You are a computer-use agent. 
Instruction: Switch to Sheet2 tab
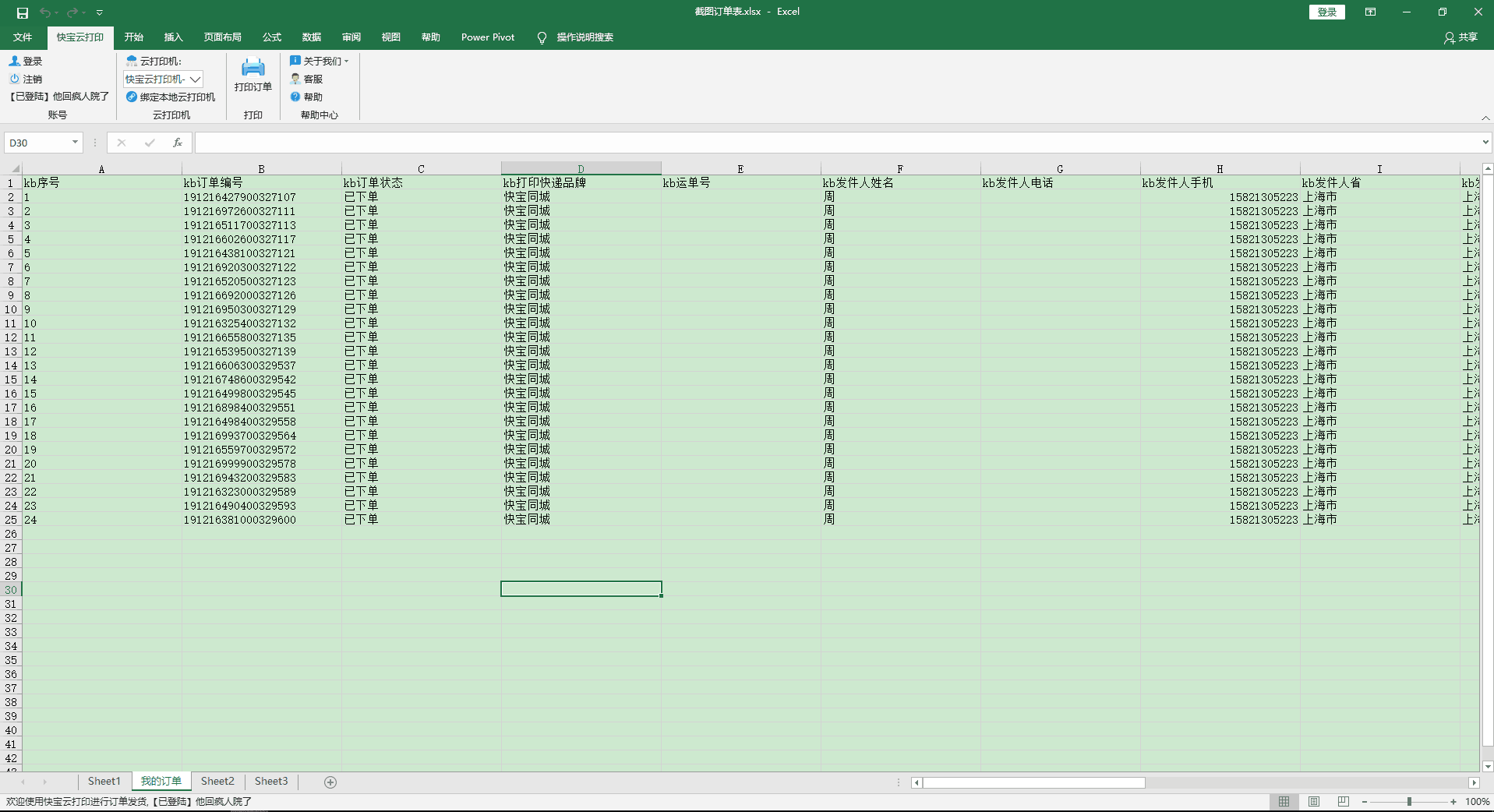pos(217,782)
